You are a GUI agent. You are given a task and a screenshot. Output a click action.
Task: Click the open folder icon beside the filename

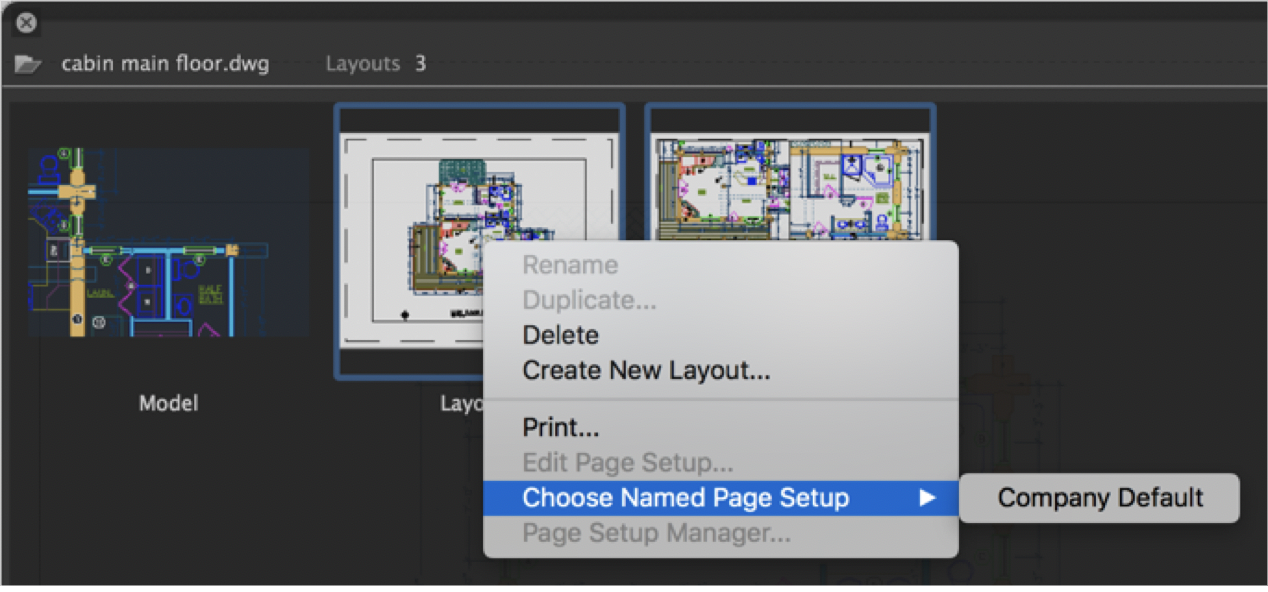(28, 64)
